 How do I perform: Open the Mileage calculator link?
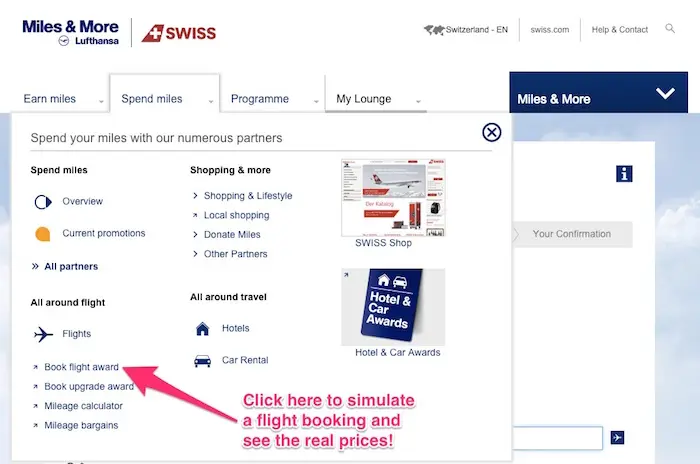click(x=83, y=406)
